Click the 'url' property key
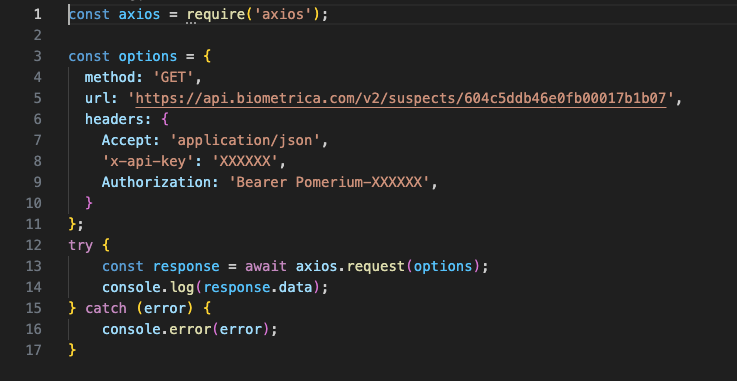The width and height of the screenshot is (737, 381). 97,98
